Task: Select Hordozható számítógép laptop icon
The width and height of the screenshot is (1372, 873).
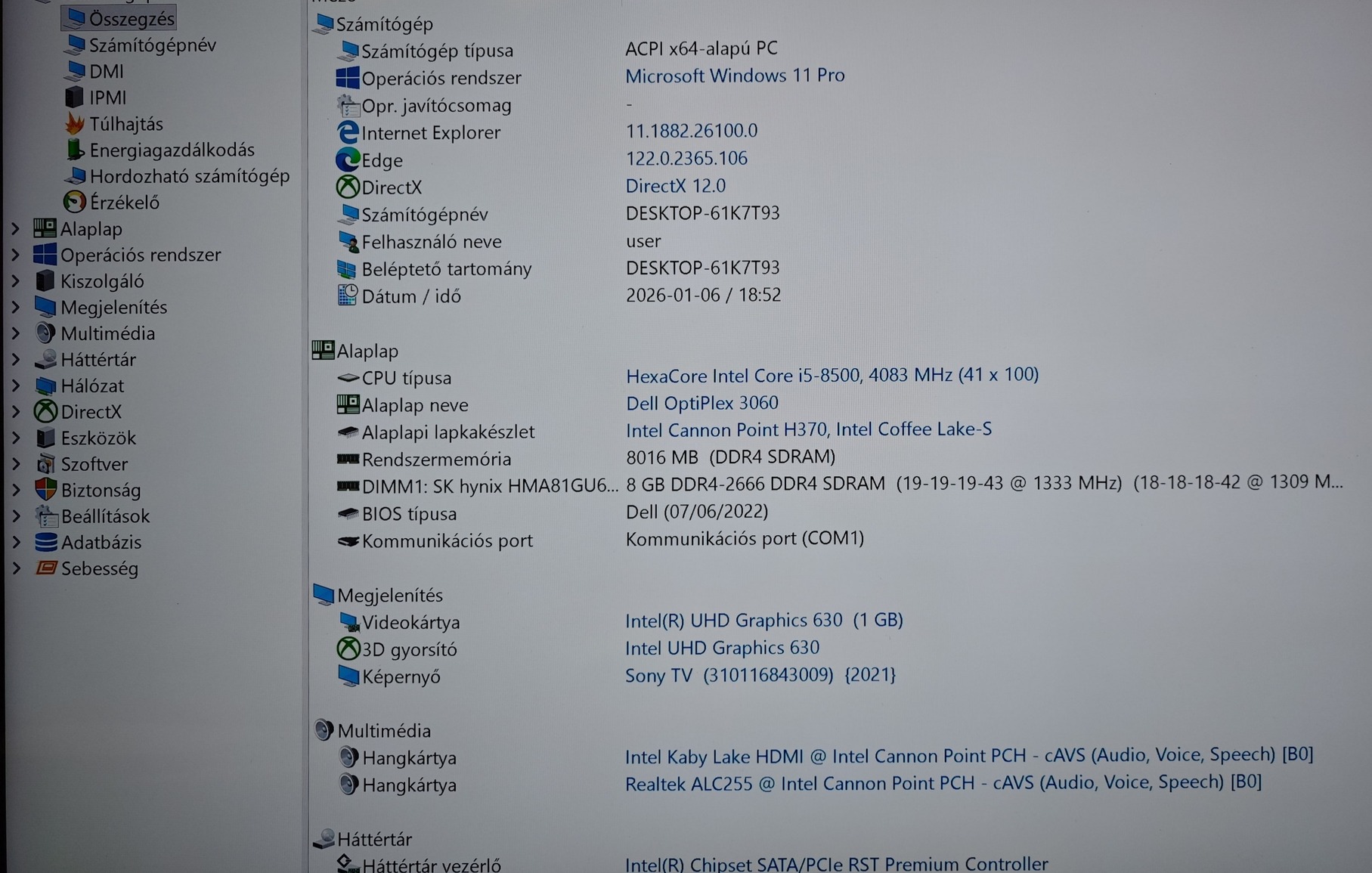Action: click(76, 176)
